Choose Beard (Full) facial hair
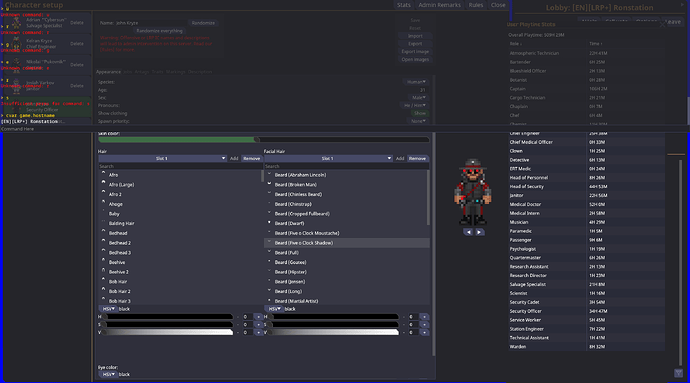This screenshot has height=383, width=690. 345,252
